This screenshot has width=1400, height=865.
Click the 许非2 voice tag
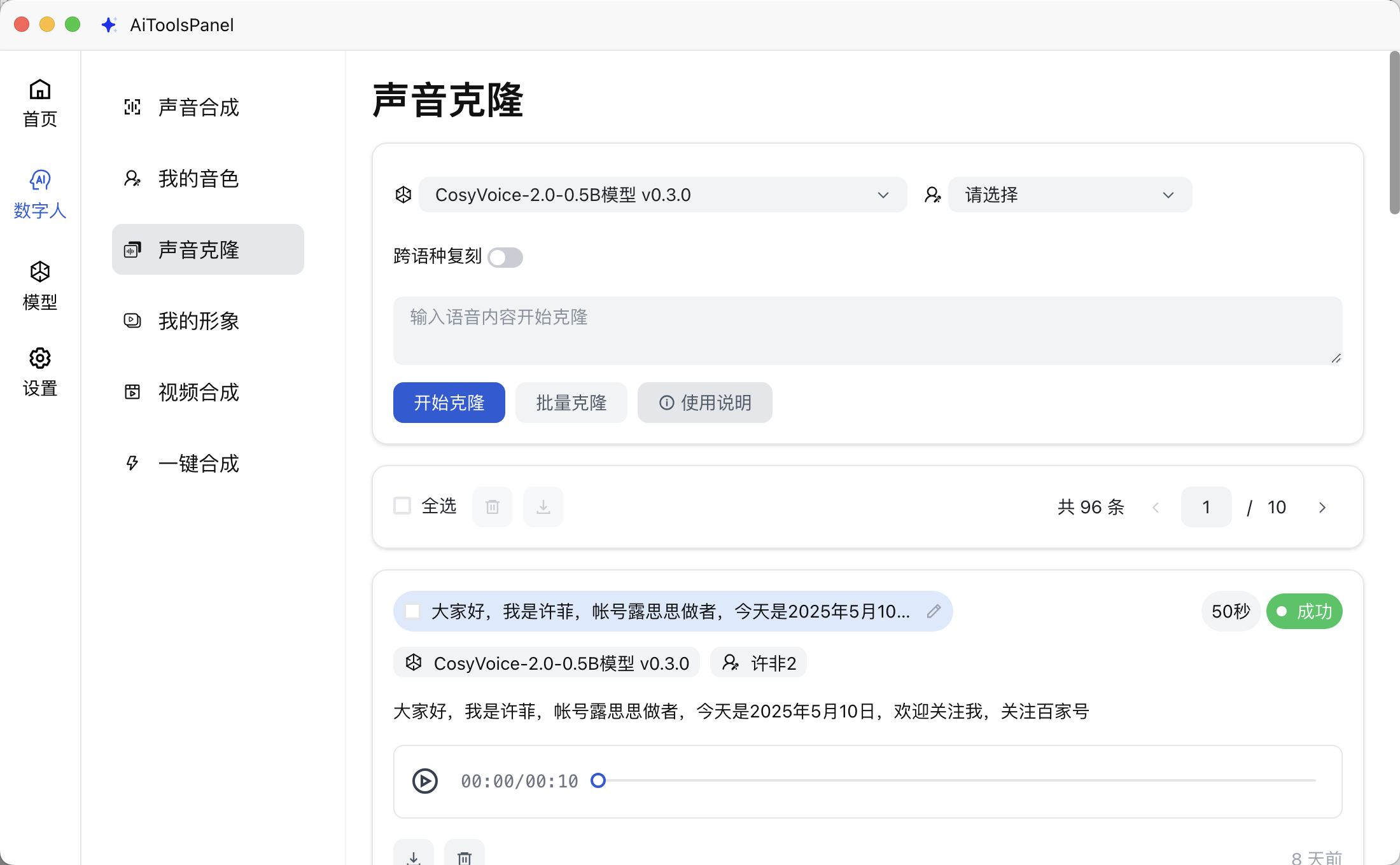(759, 663)
